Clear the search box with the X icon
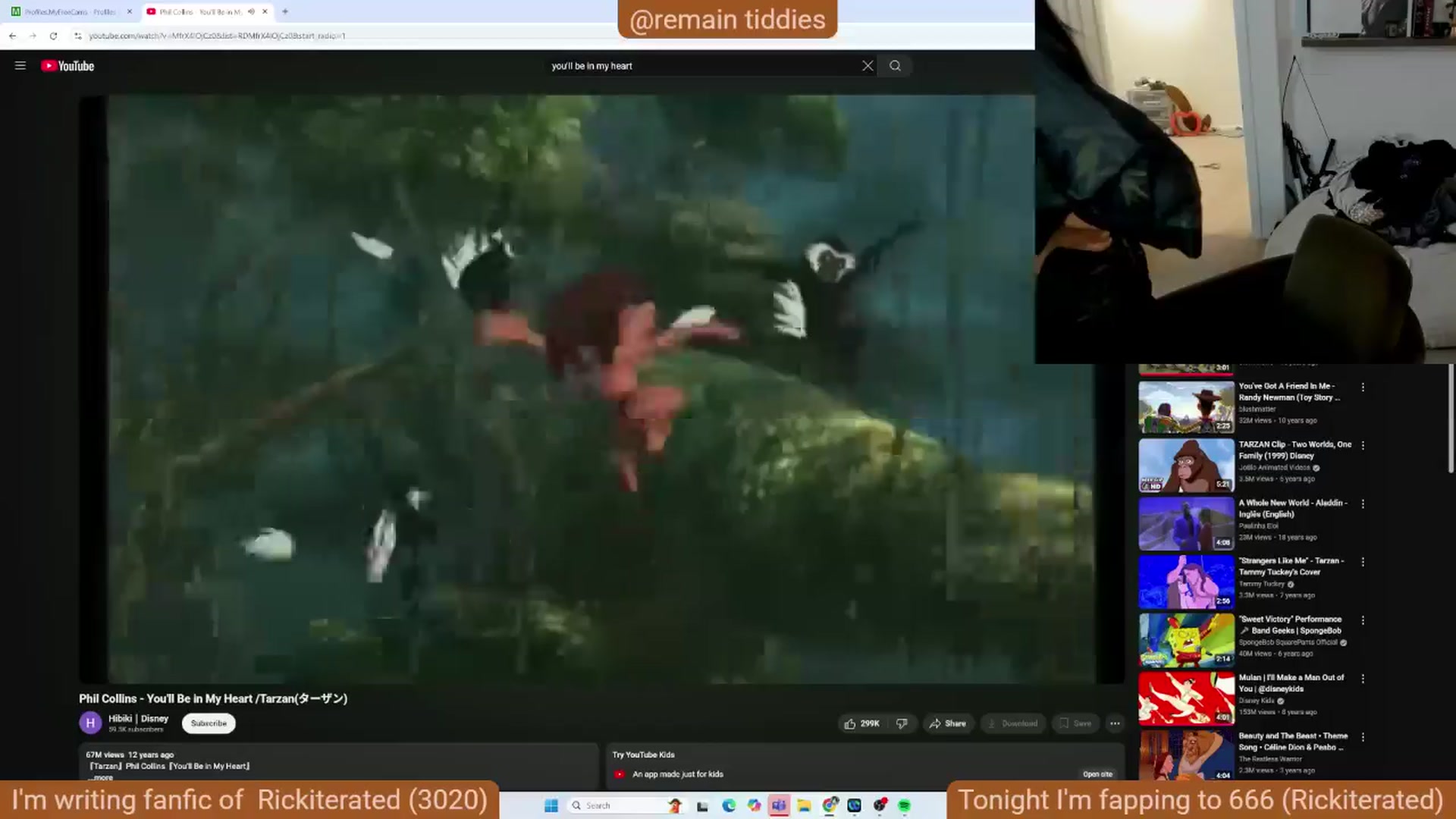The width and height of the screenshot is (1456, 819). click(x=868, y=66)
